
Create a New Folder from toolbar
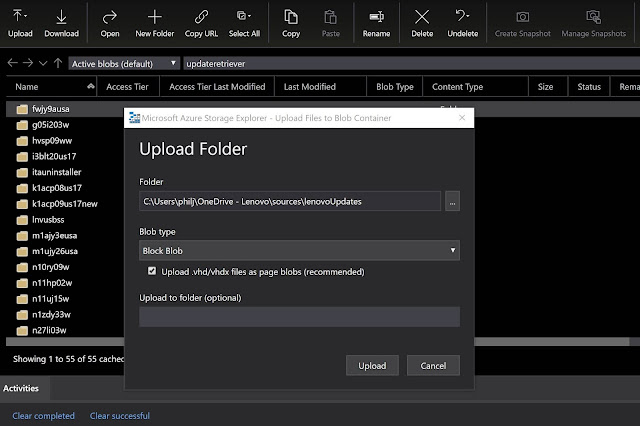[x=154, y=23]
